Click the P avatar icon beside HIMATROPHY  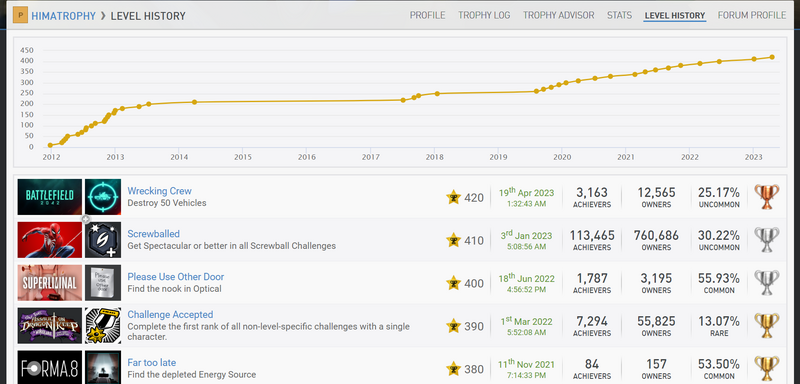pos(20,15)
